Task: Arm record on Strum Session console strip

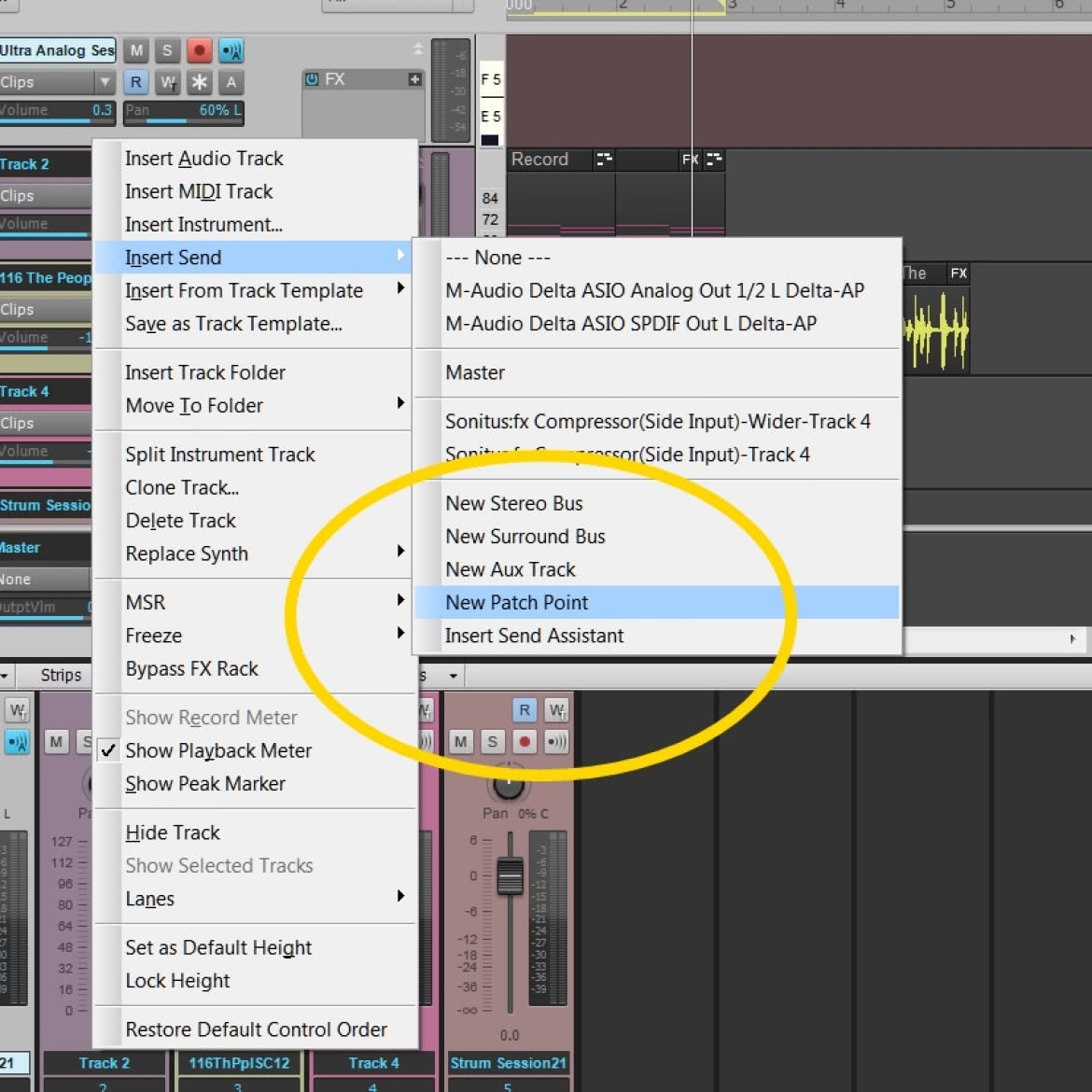Action: (x=525, y=742)
